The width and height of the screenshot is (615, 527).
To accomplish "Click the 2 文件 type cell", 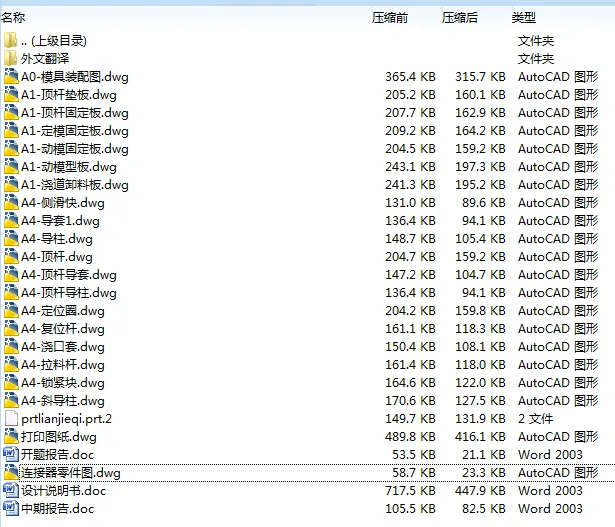I will click(535, 419).
